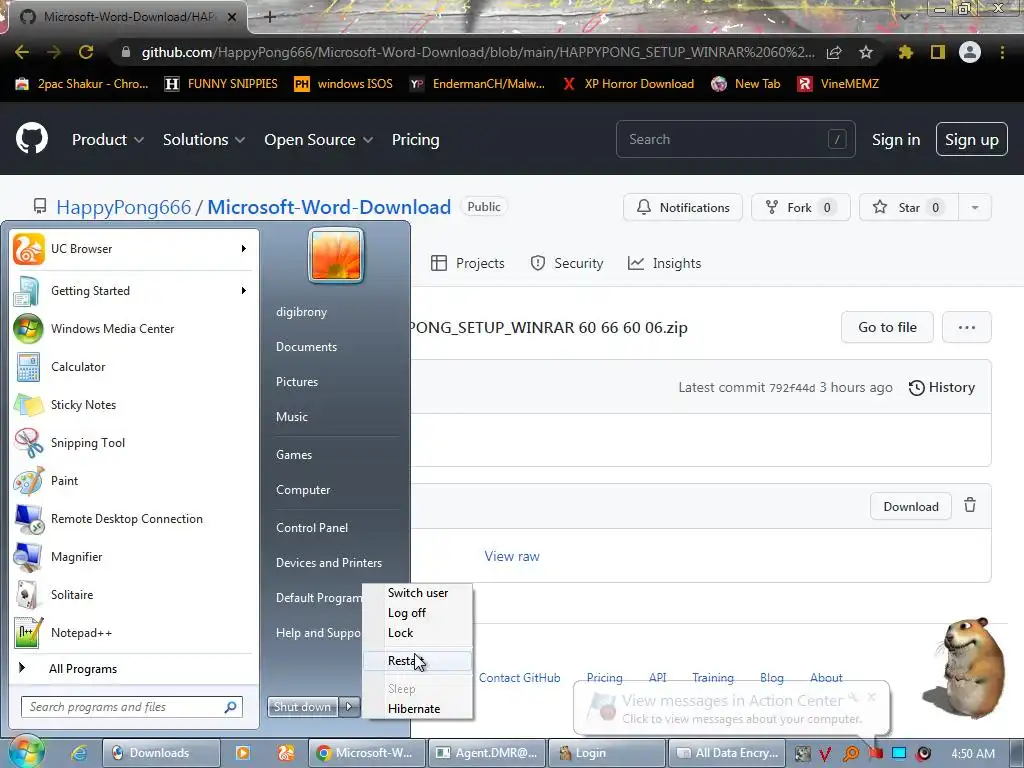Select Switch user from the power menu
The image size is (1024, 768).
(417, 593)
